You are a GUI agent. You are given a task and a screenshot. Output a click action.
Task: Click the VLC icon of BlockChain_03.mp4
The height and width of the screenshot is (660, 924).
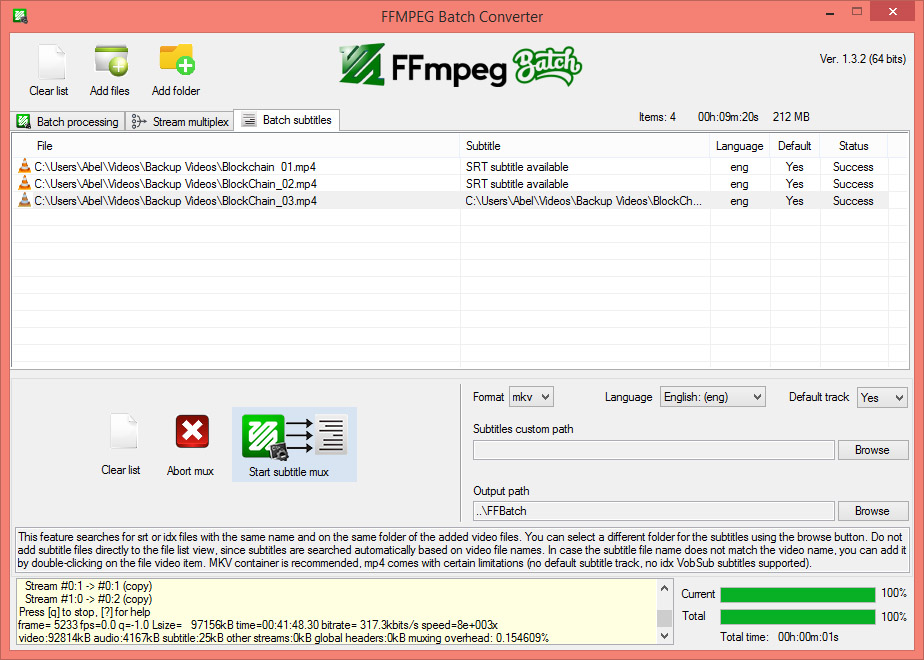[24, 200]
